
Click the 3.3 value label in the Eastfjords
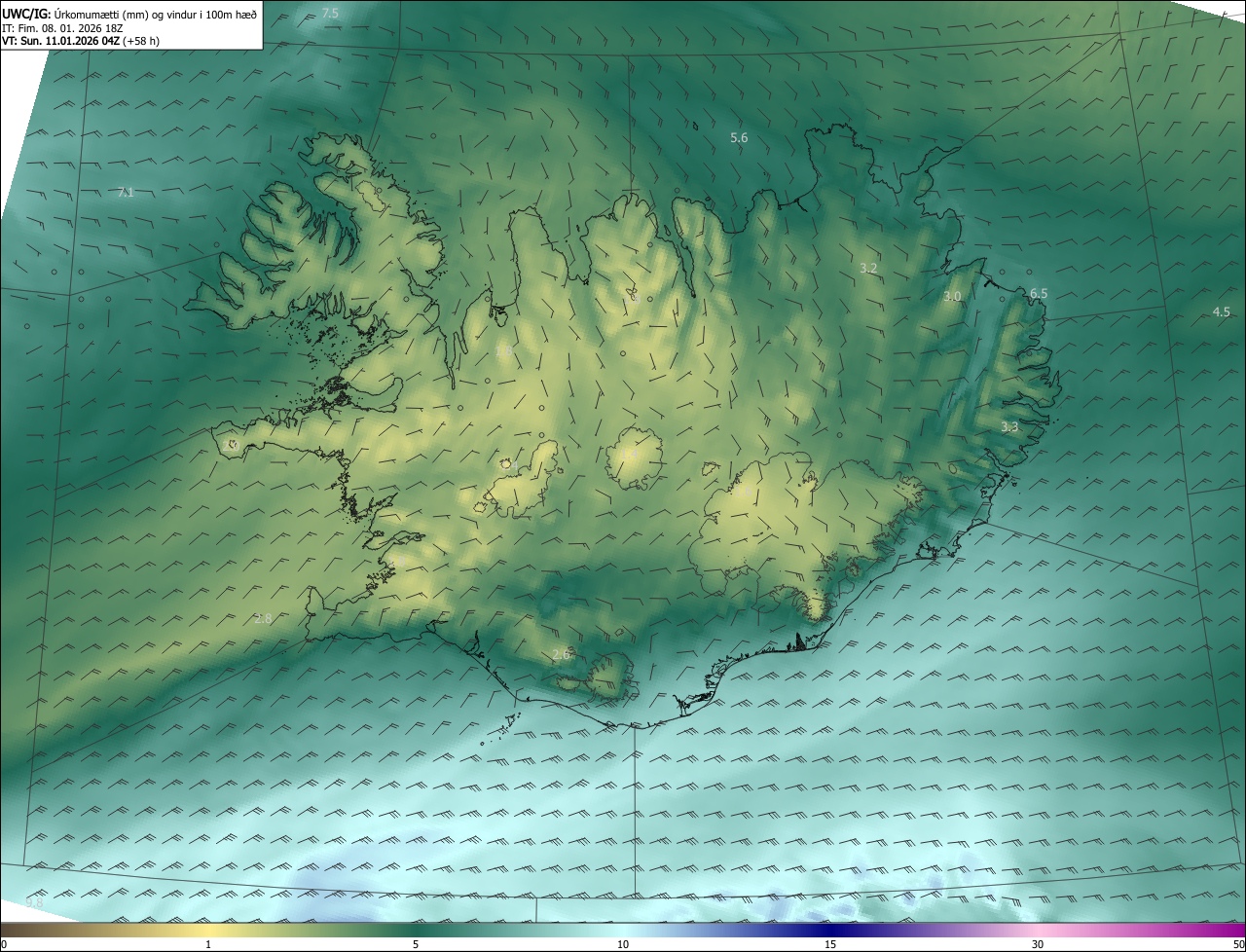[x=1009, y=426]
